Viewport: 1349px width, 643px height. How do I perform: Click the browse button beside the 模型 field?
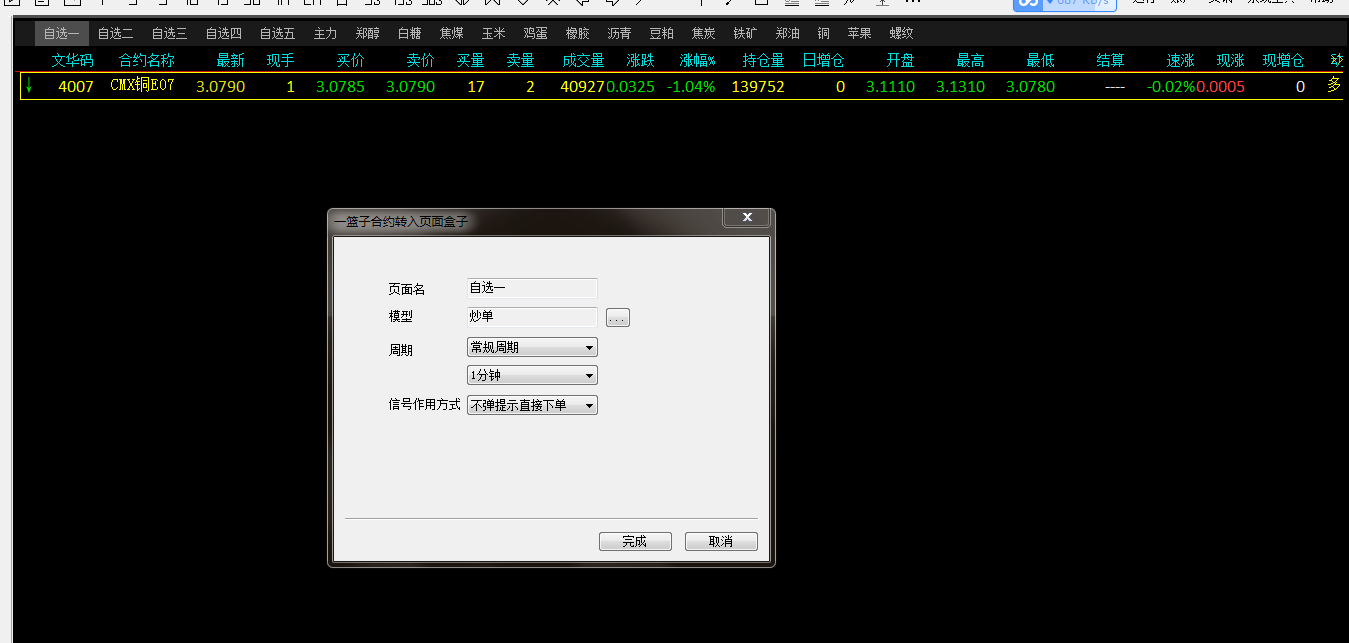click(x=617, y=318)
